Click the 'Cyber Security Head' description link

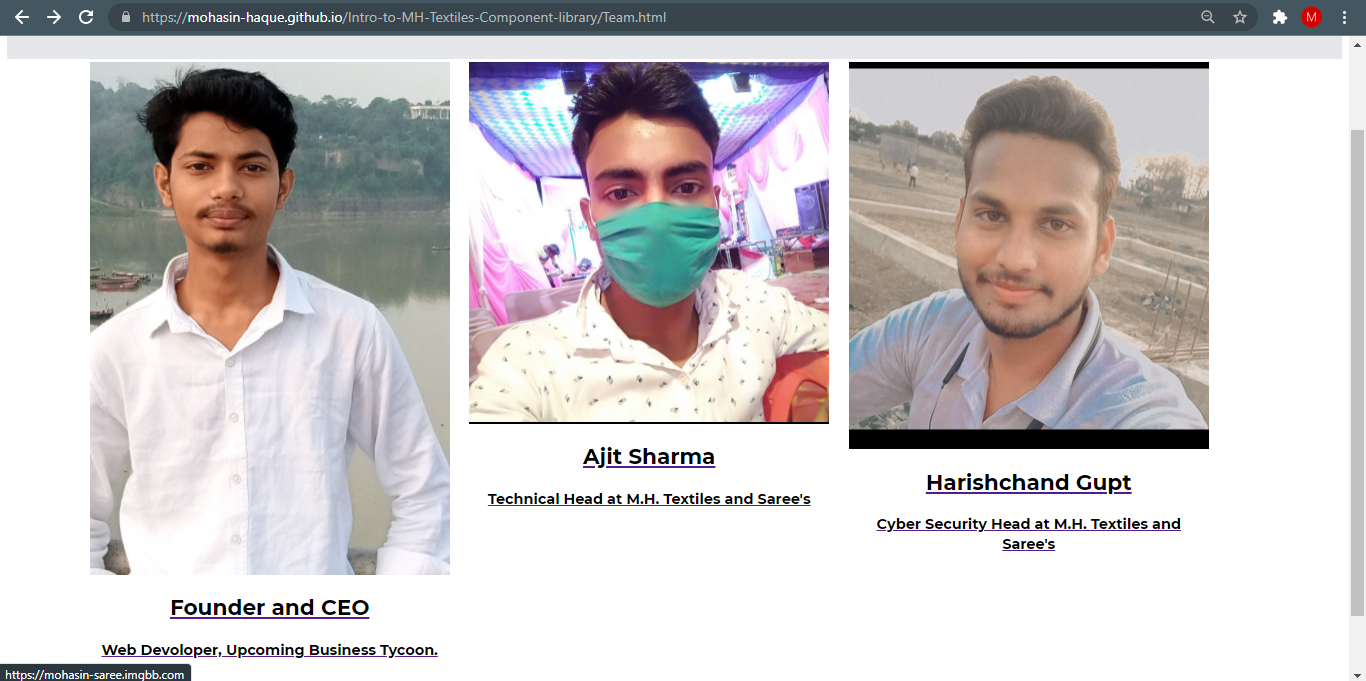point(1029,534)
